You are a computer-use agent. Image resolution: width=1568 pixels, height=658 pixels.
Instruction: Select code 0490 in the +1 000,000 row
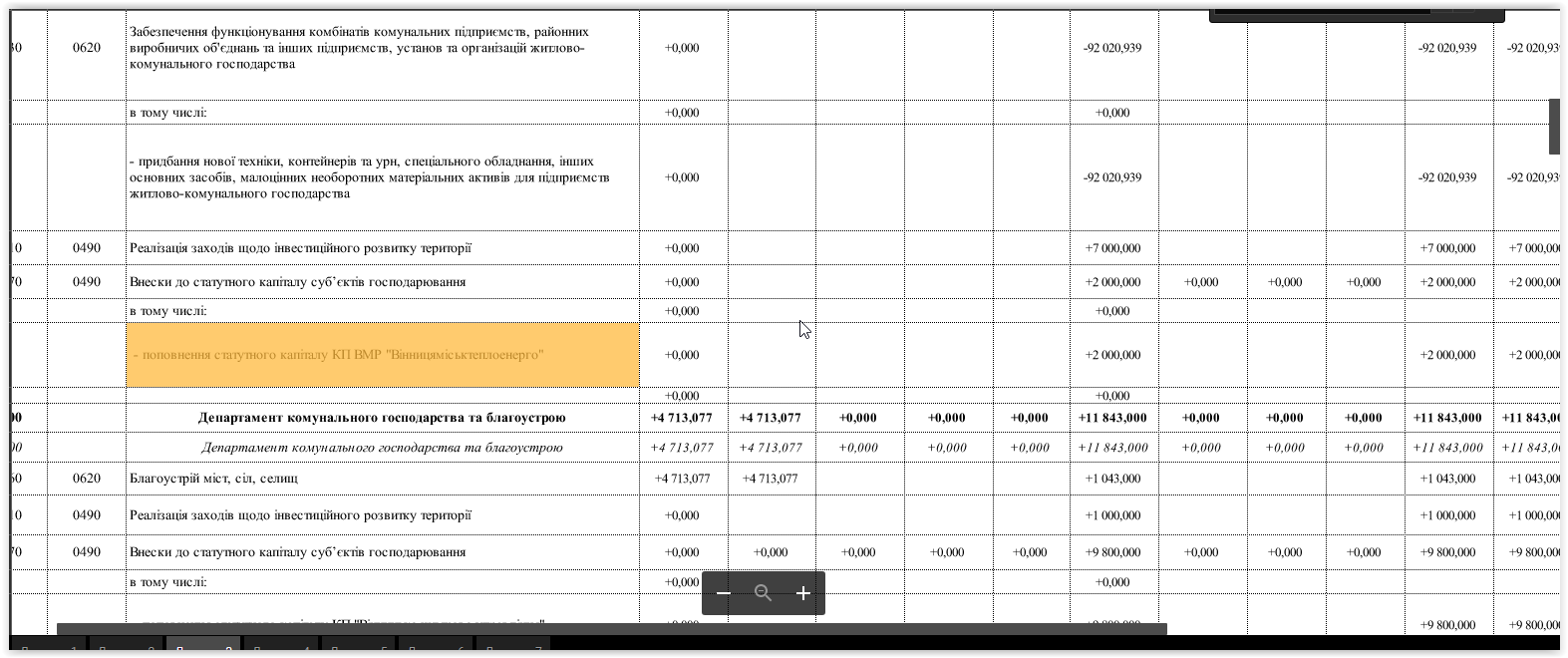(x=87, y=515)
